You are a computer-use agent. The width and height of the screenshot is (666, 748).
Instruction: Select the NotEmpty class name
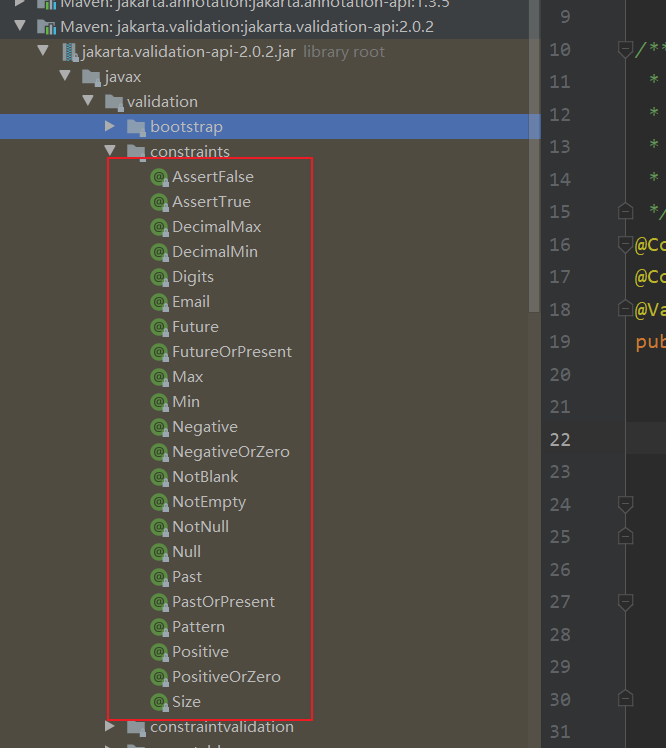coord(209,502)
